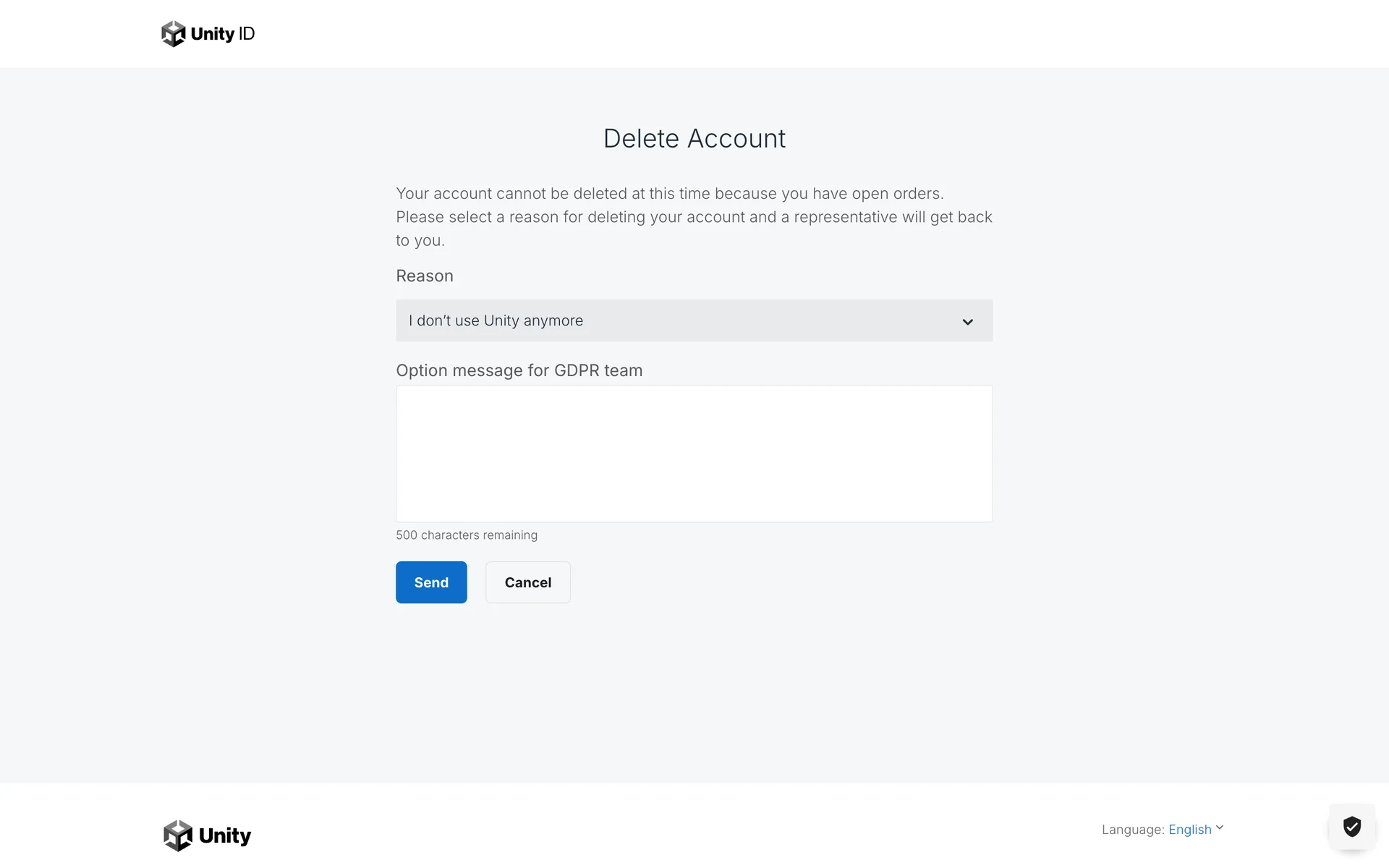Expand the language chevron in footer

coord(1220,827)
